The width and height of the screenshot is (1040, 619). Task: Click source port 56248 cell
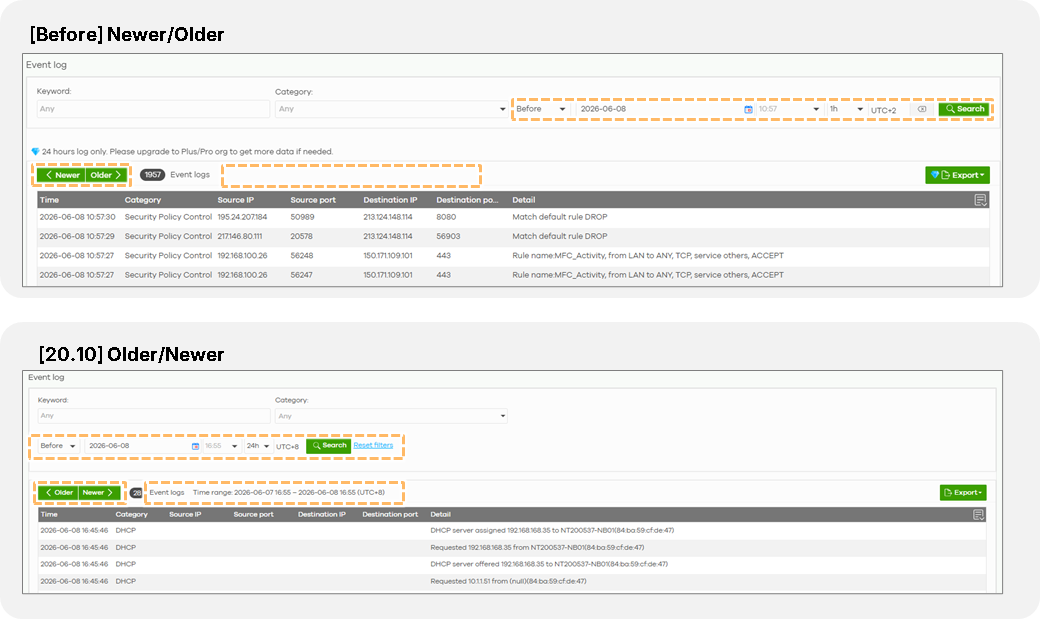point(301,255)
